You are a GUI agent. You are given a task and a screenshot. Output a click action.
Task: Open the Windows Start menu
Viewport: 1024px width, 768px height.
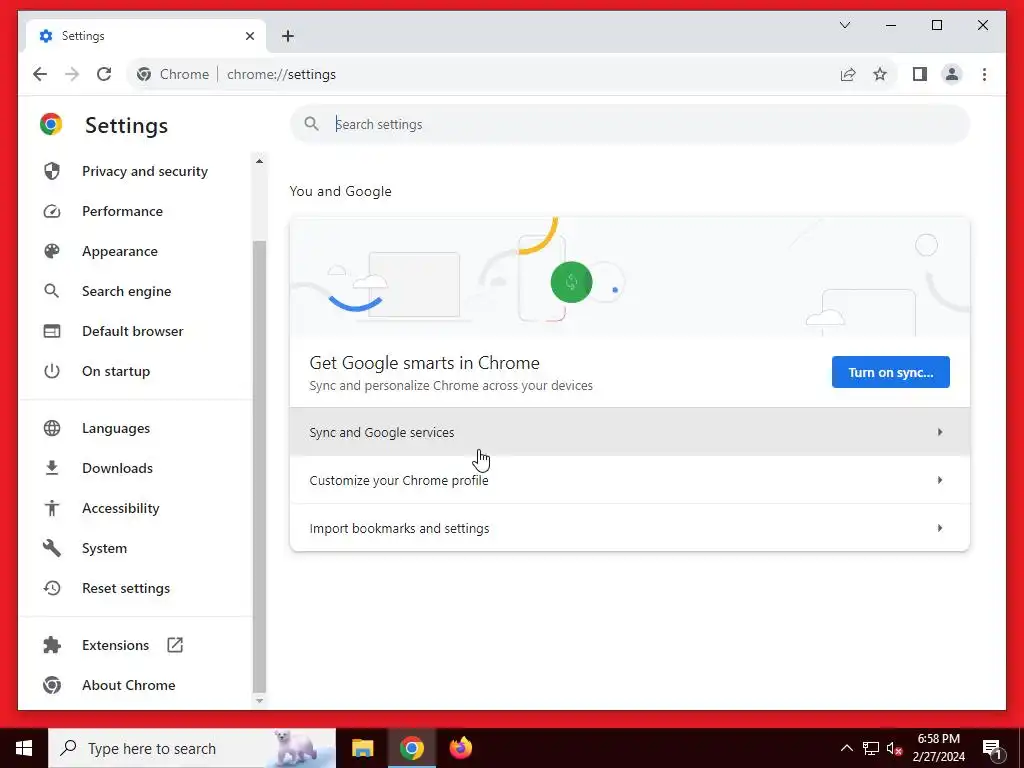[x=24, y=748]
